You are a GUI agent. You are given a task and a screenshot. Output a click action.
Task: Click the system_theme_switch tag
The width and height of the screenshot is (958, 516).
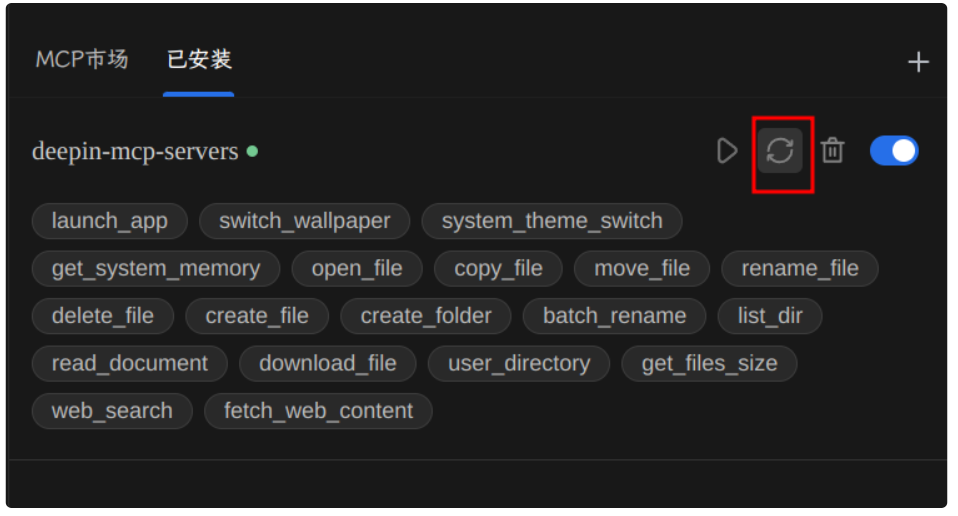(552, 221)
